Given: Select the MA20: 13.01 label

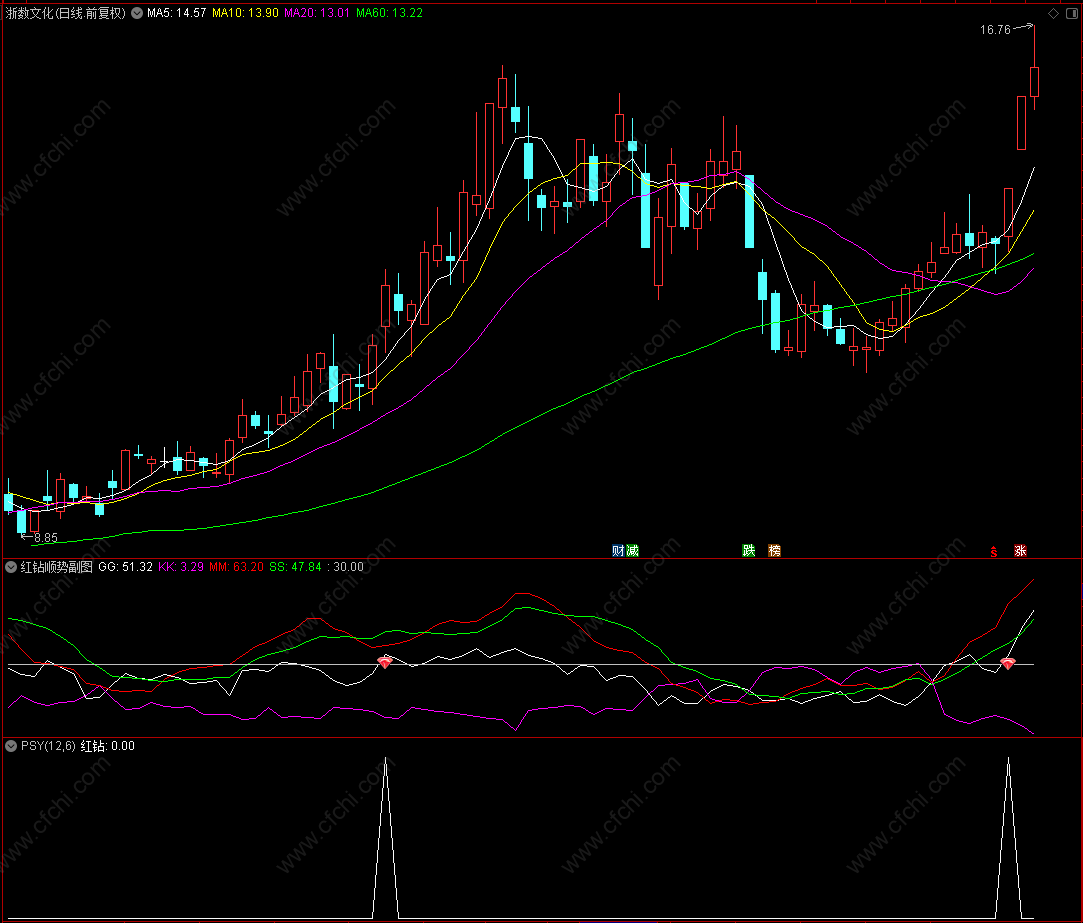Looking at the screenshot, I should [x=317, y=13].
